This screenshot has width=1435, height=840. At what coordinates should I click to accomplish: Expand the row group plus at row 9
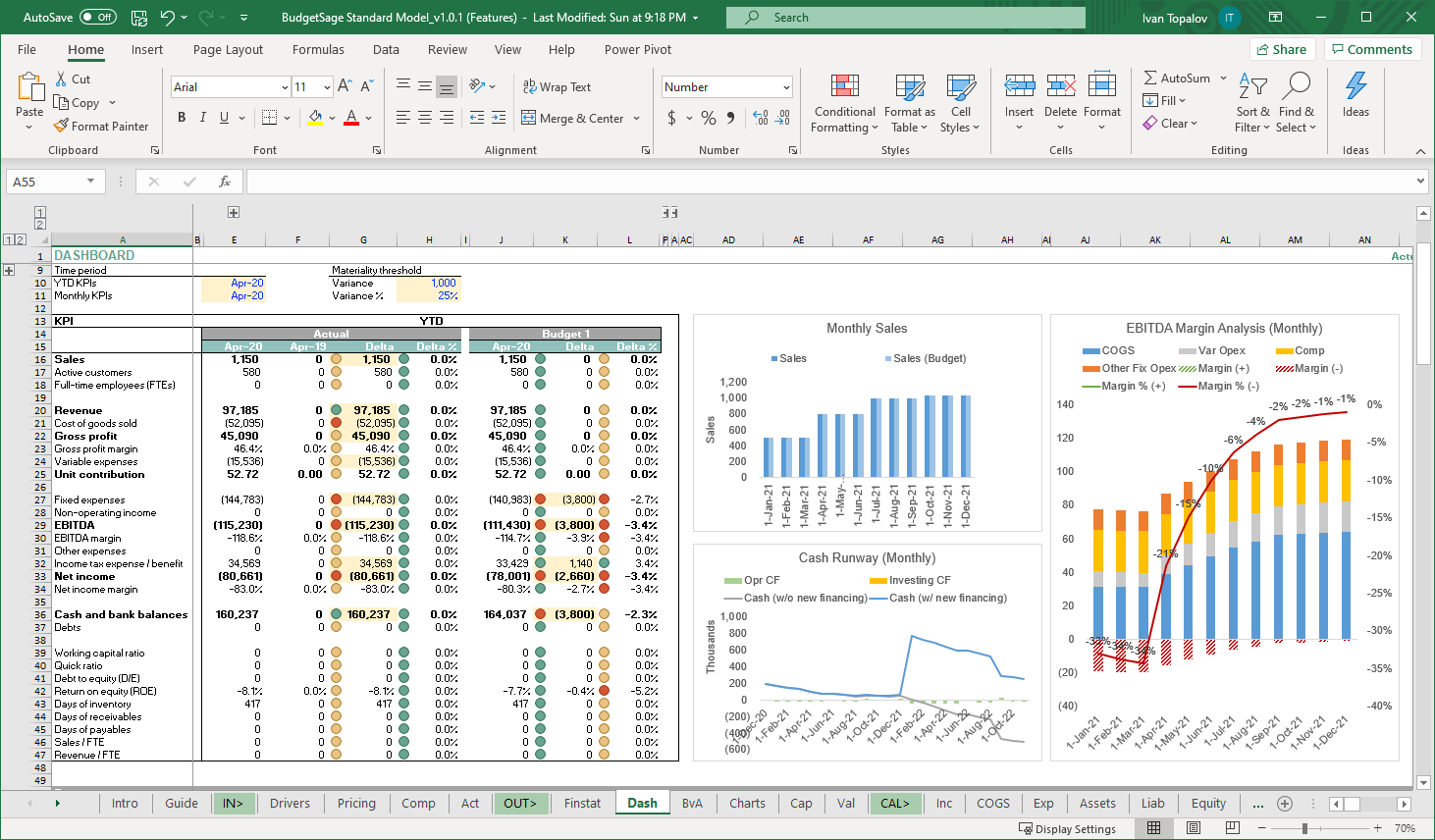click(x=10, y=270)
